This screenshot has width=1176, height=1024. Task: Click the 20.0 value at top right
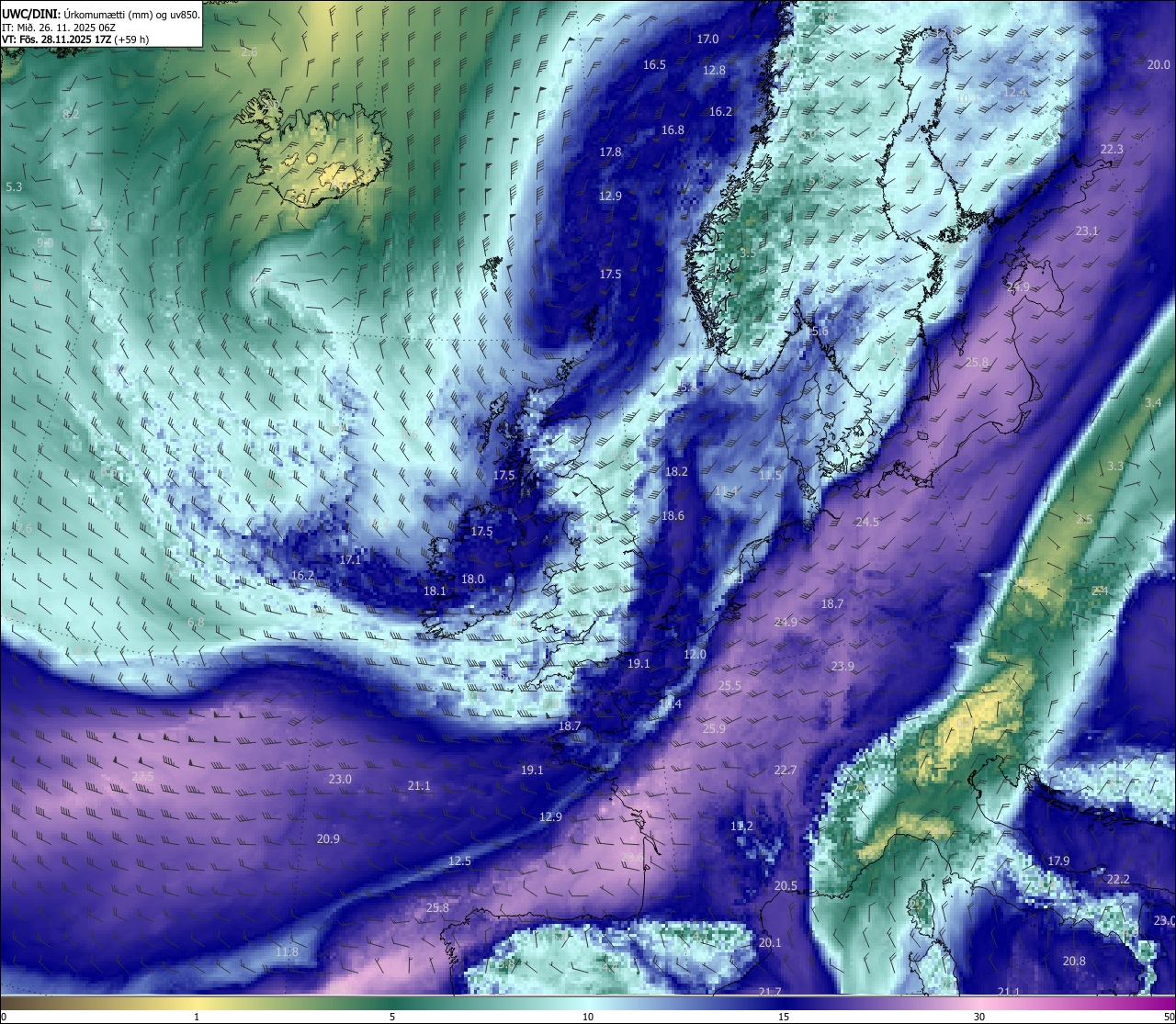click(1159, 64)
